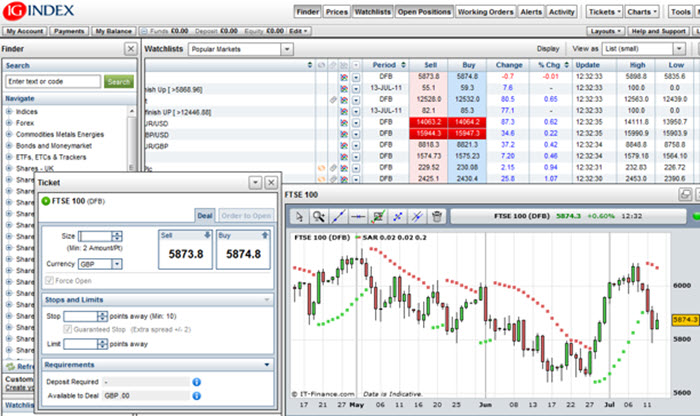The height and width of the screenshot is (416, 700).
Task: Close the Finder panel
Action: point(131,49)
